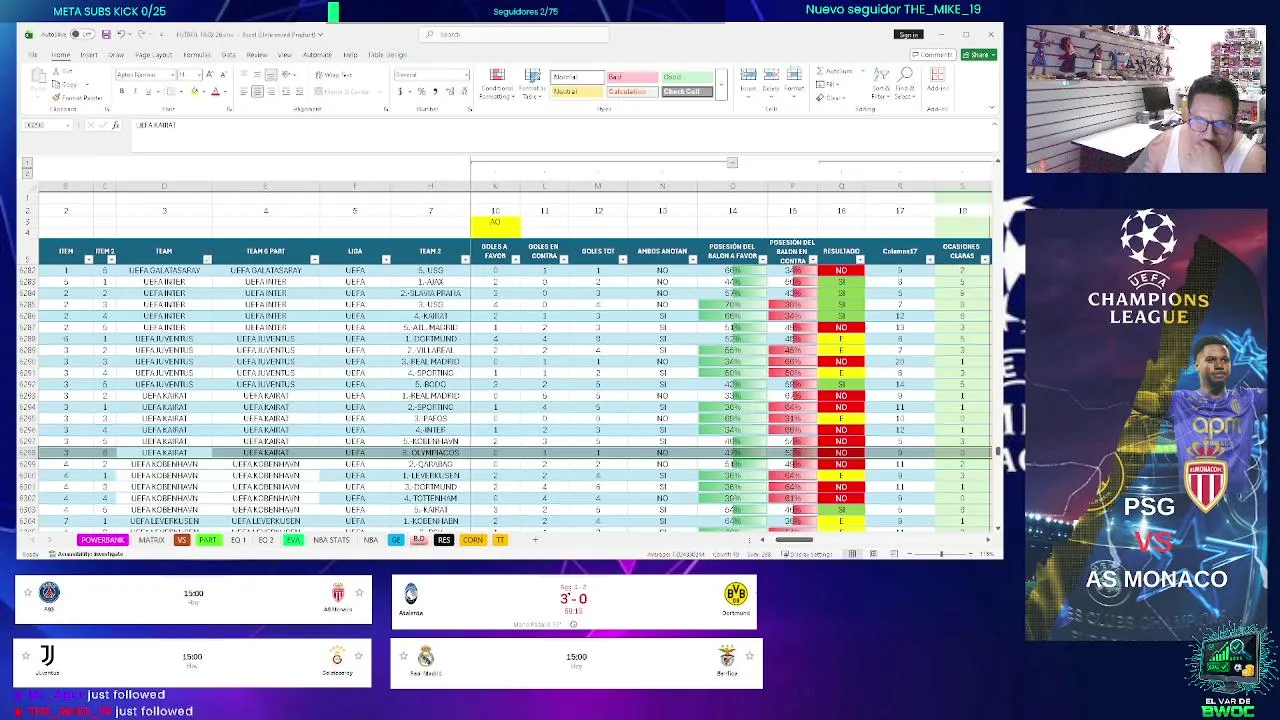Viewport: 1280px width, 720px height.
Task: Switch to the POWERBANK sheet tab
Action: coord(102,540)
